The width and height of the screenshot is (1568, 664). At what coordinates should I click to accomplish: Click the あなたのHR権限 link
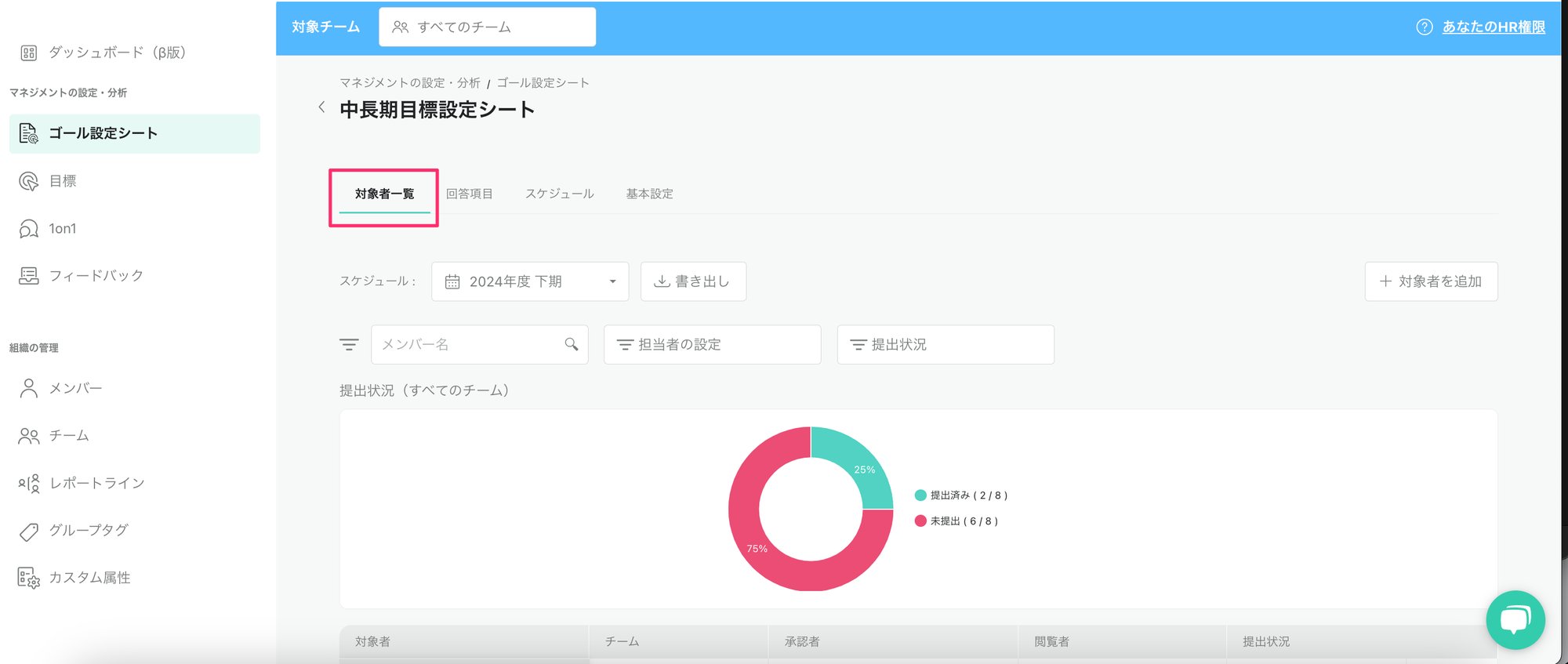[1493, 27]
